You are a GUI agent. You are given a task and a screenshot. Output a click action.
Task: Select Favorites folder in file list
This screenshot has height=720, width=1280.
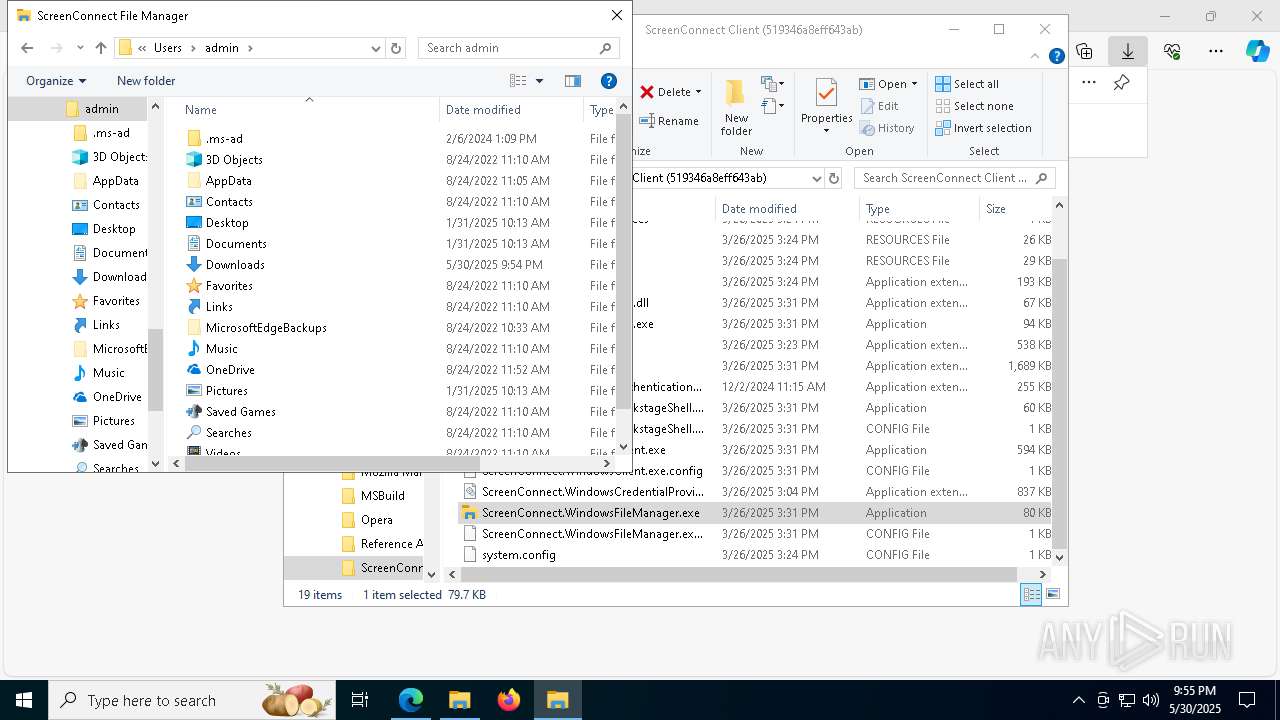[x=229, y=286]
